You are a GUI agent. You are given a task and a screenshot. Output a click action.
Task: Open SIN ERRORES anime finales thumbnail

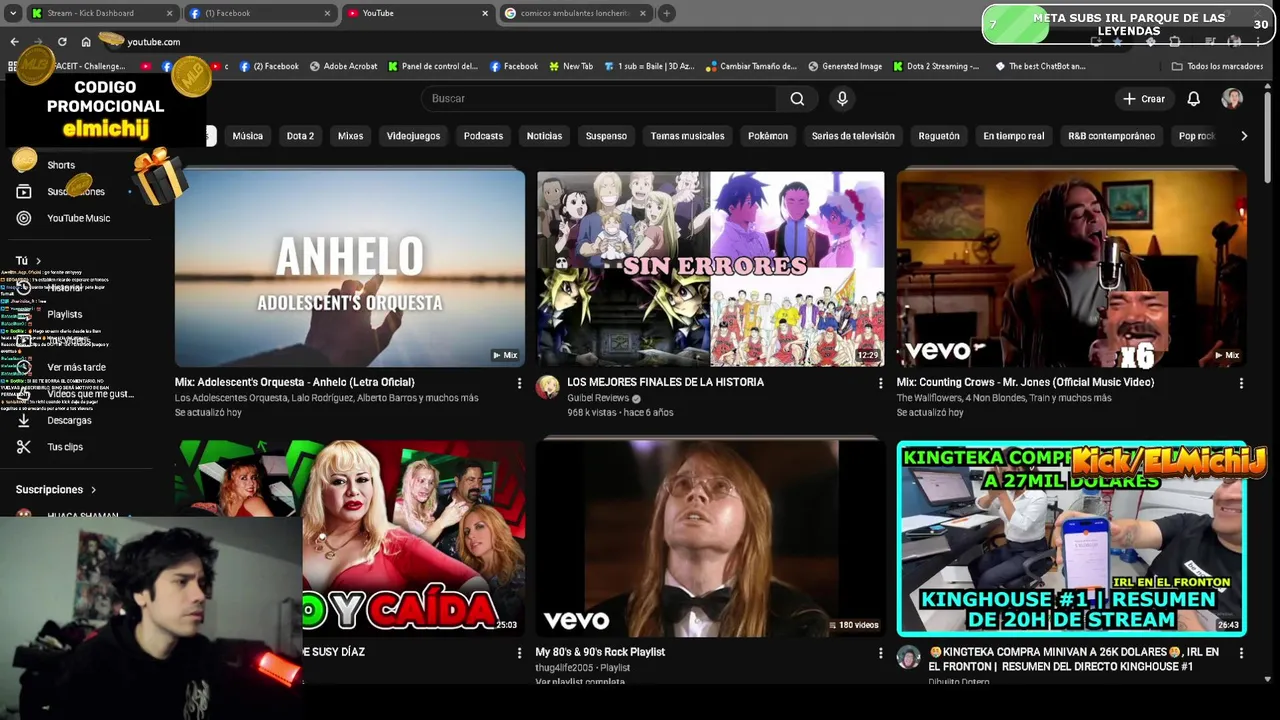[710, 269]
